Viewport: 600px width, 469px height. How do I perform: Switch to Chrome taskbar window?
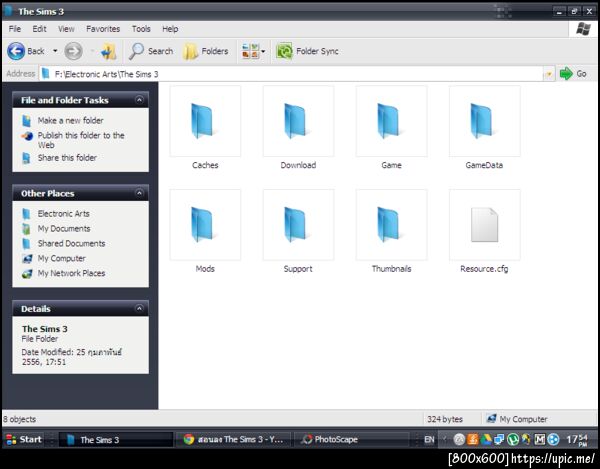tap(233, 440)
